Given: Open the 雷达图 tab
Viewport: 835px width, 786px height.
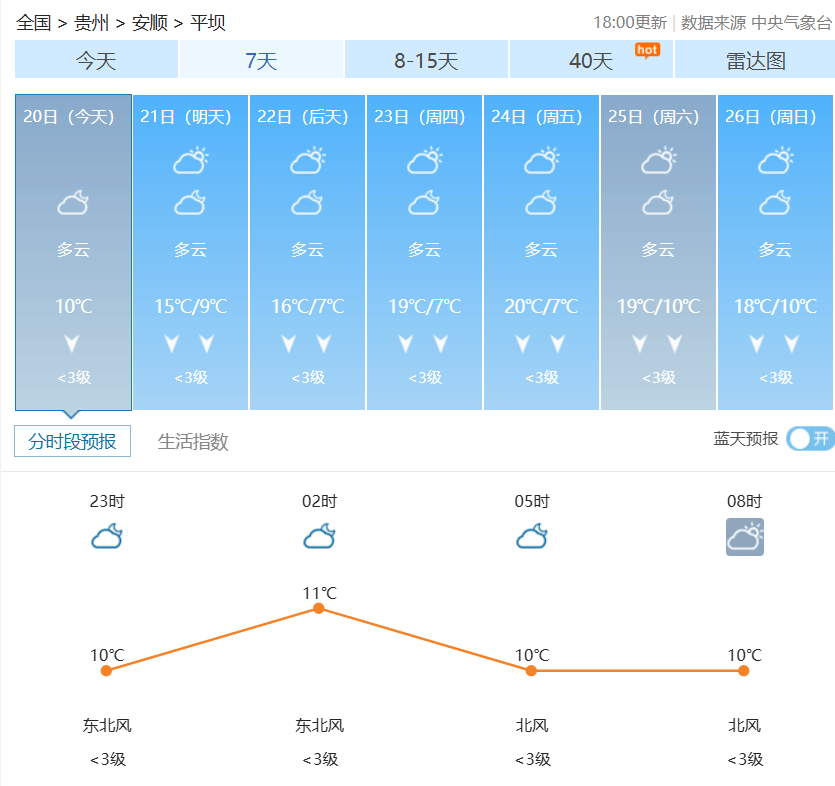Looking at the screenshot, I should click(755, 61).
